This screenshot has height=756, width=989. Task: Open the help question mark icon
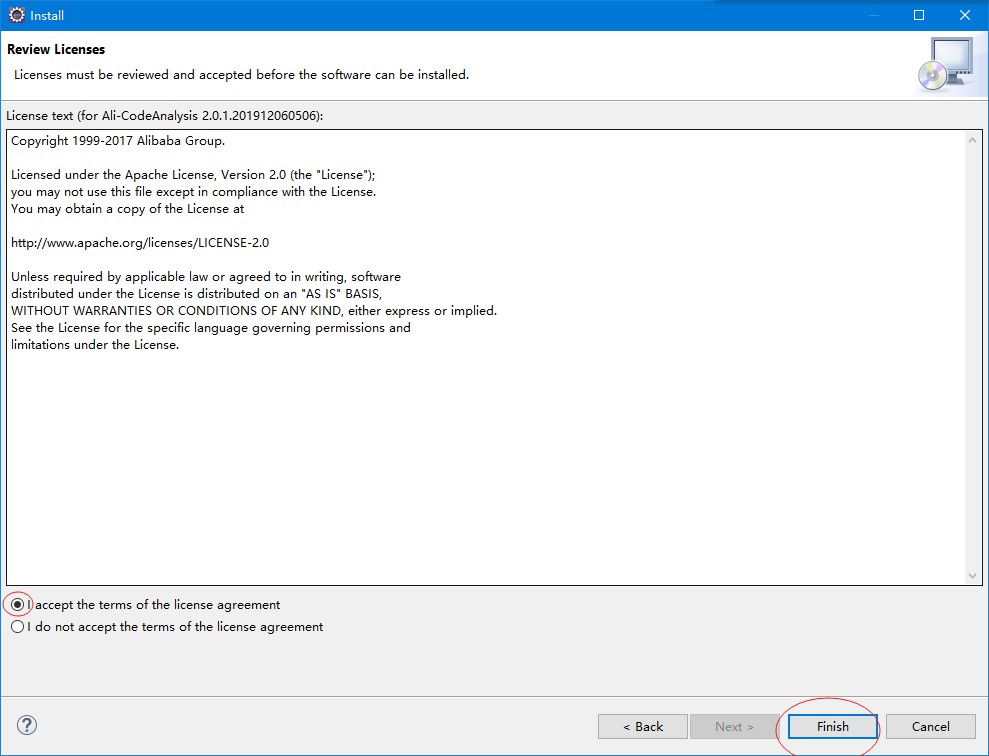26,725
